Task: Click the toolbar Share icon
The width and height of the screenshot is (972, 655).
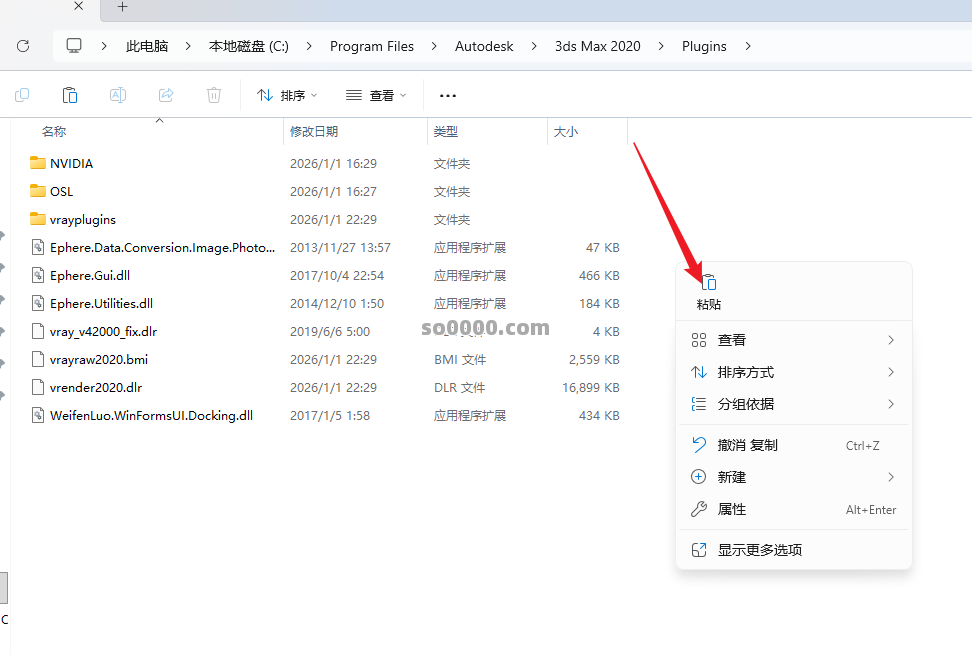Action: tap(166, 95)
